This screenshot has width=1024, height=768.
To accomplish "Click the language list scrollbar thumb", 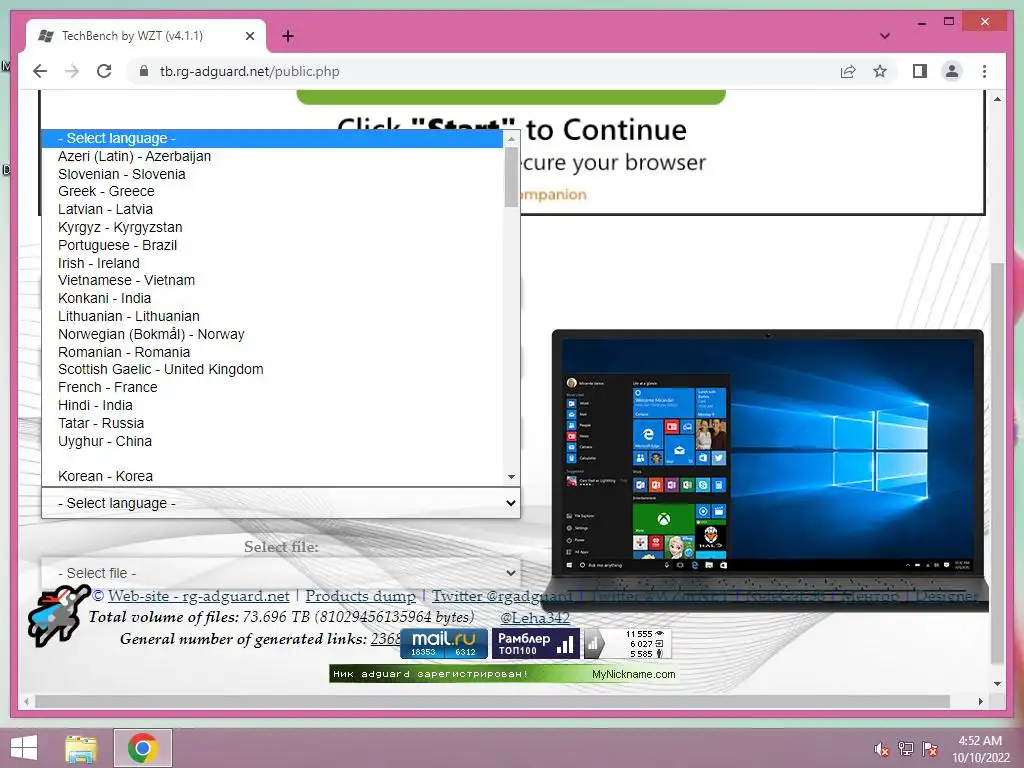I will (x=511, y=177).
